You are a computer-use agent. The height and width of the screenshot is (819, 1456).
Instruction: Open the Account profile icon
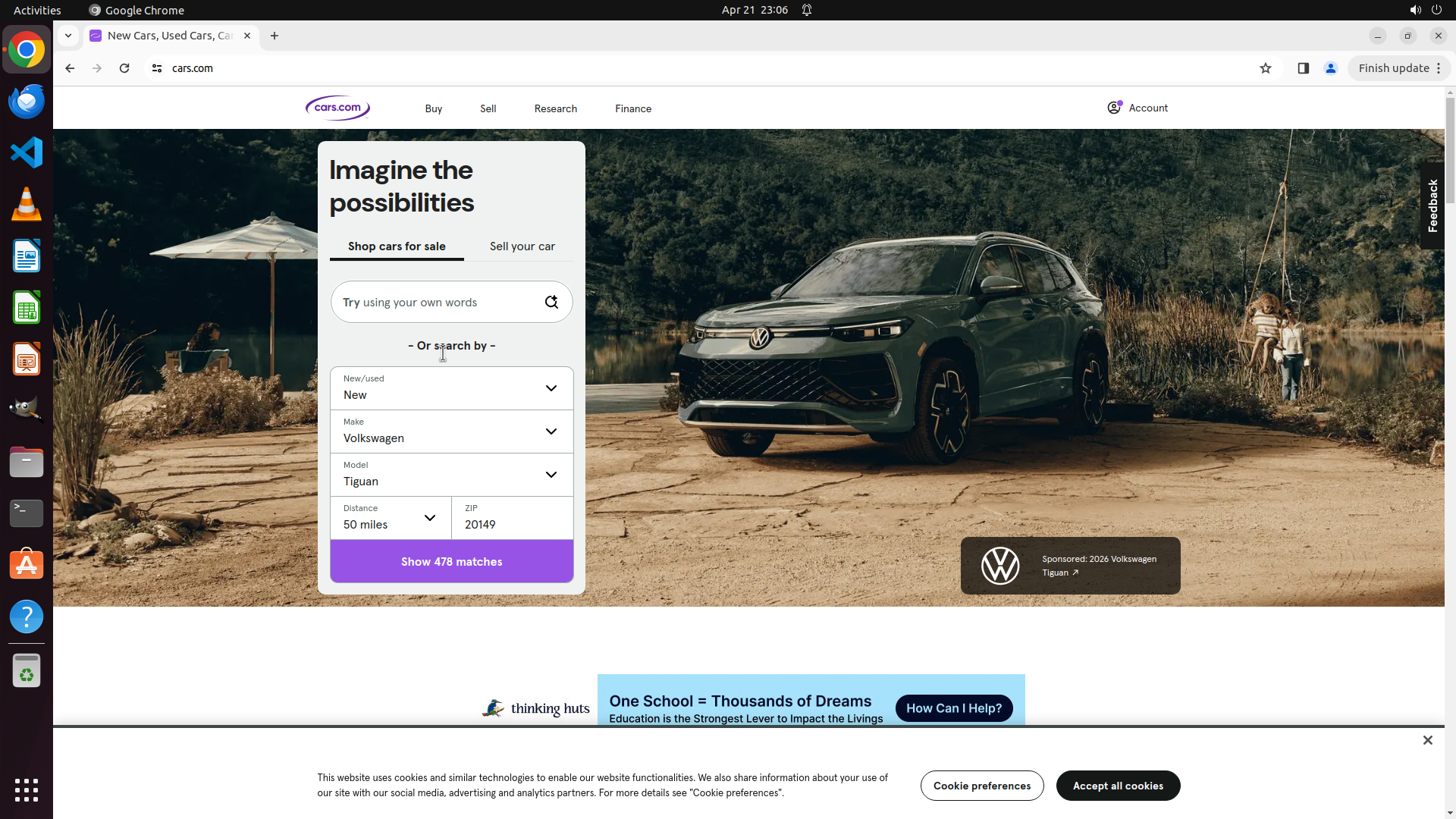click(x=1114, y=108)
